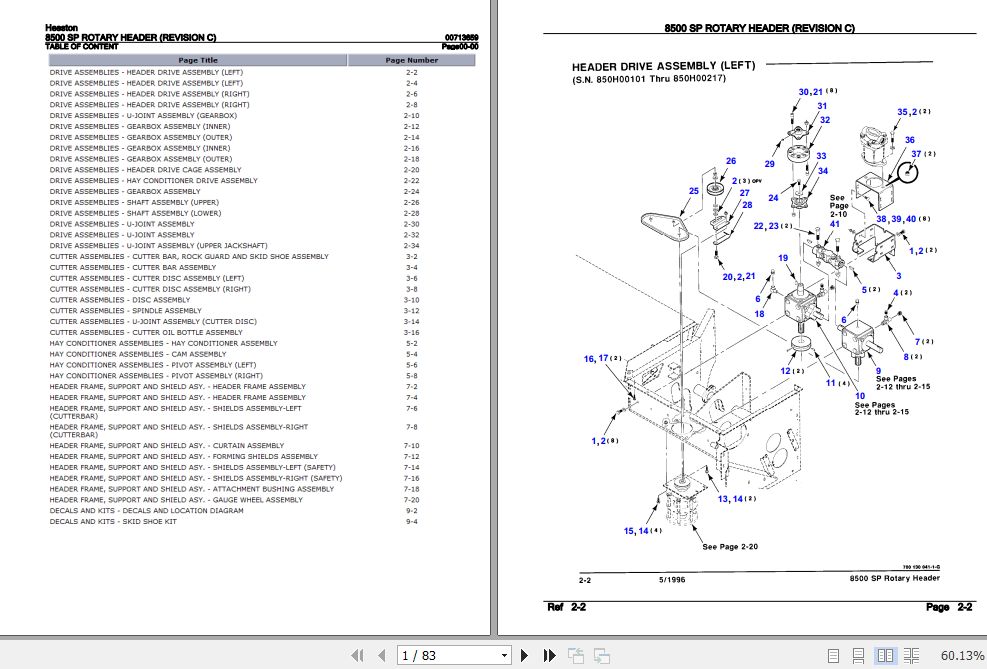This screenshot has height=669, width=987.
Task: Jump to the last page
Action: click(x=549, y=655)
